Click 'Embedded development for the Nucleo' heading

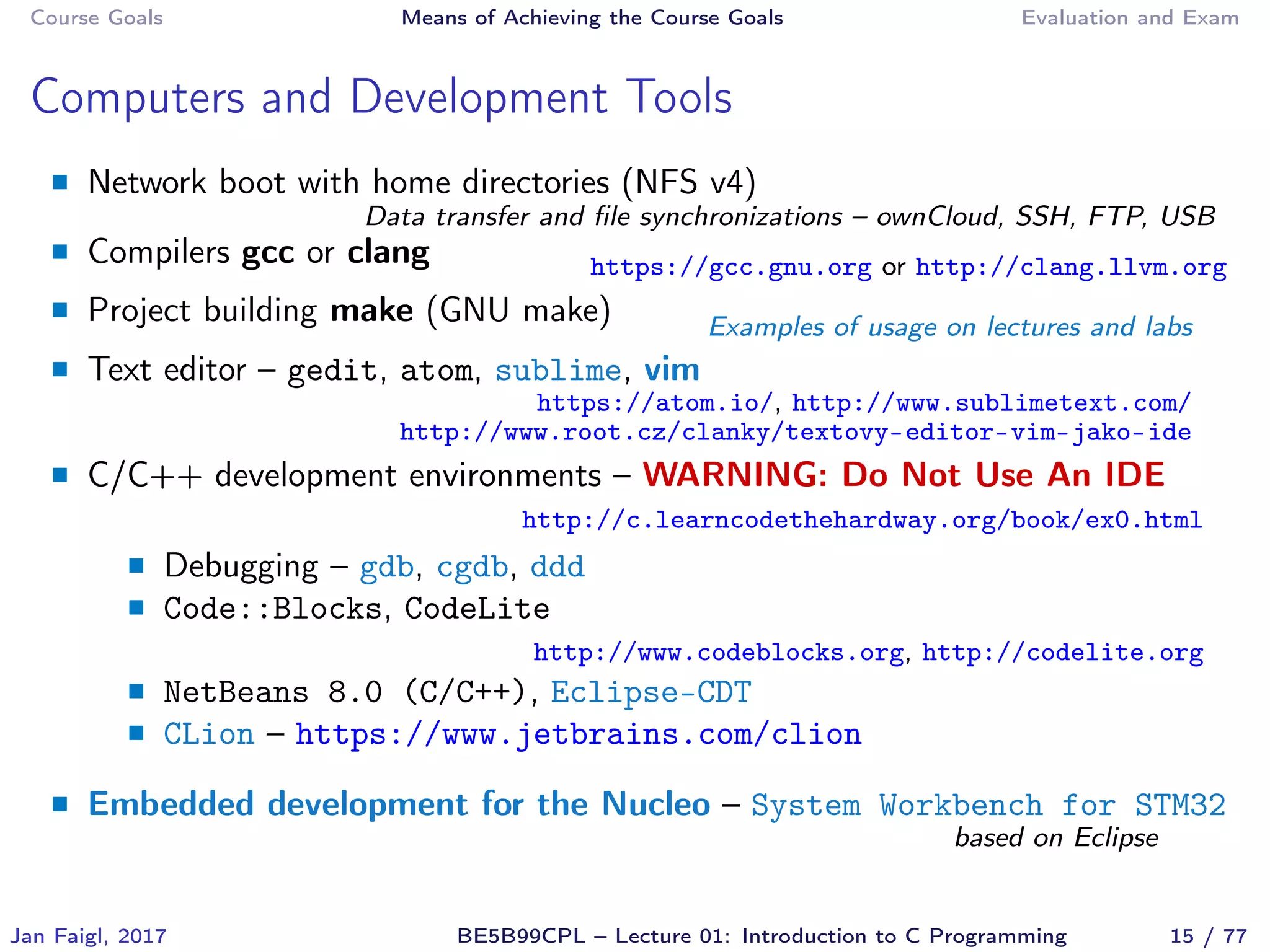click(x=399, y=804)
